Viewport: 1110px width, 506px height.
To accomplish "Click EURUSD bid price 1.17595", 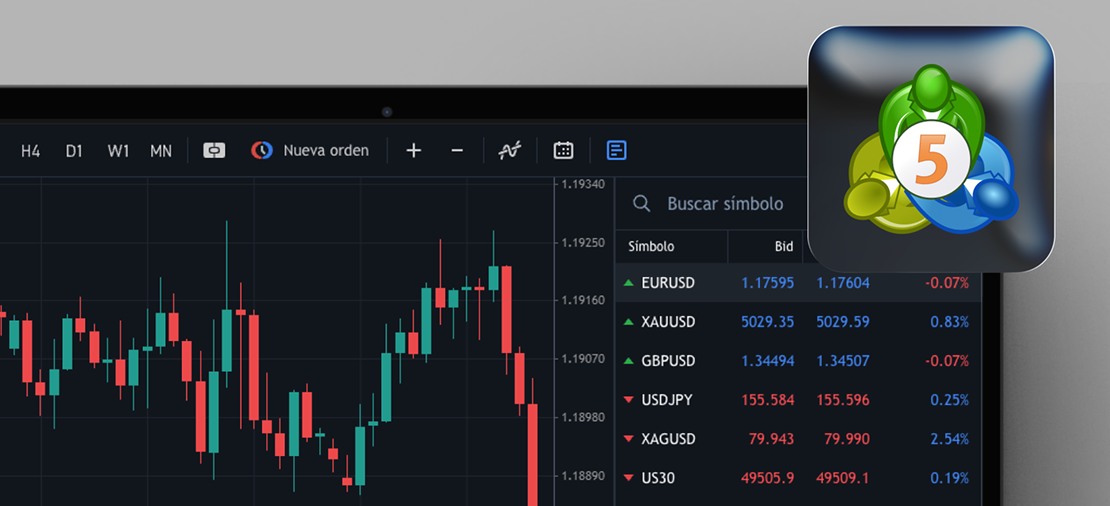I will (x=767, y=283).
